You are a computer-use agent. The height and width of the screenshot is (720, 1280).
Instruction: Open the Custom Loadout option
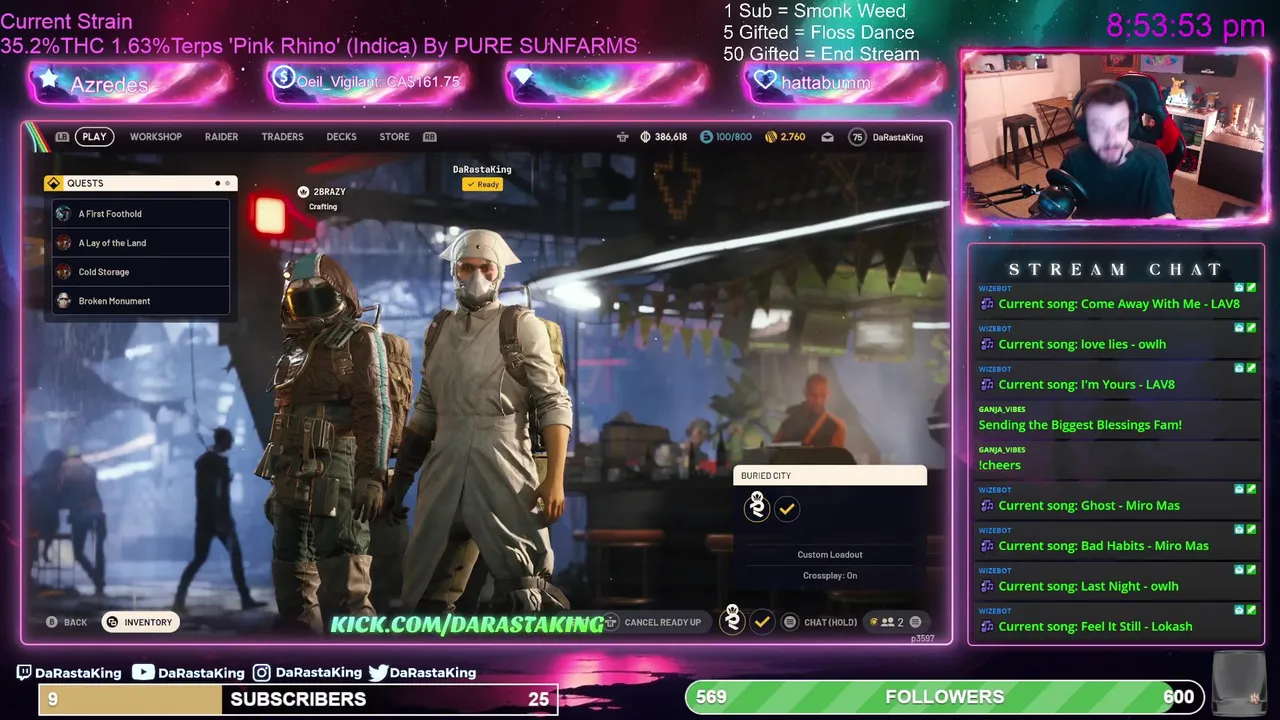[830, 554]
